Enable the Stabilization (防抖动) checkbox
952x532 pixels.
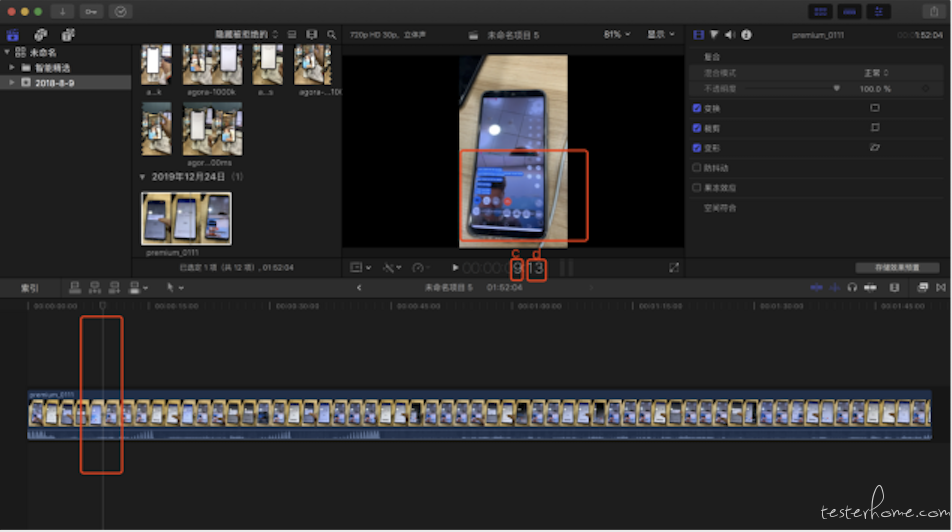click(x=697, y=168)
